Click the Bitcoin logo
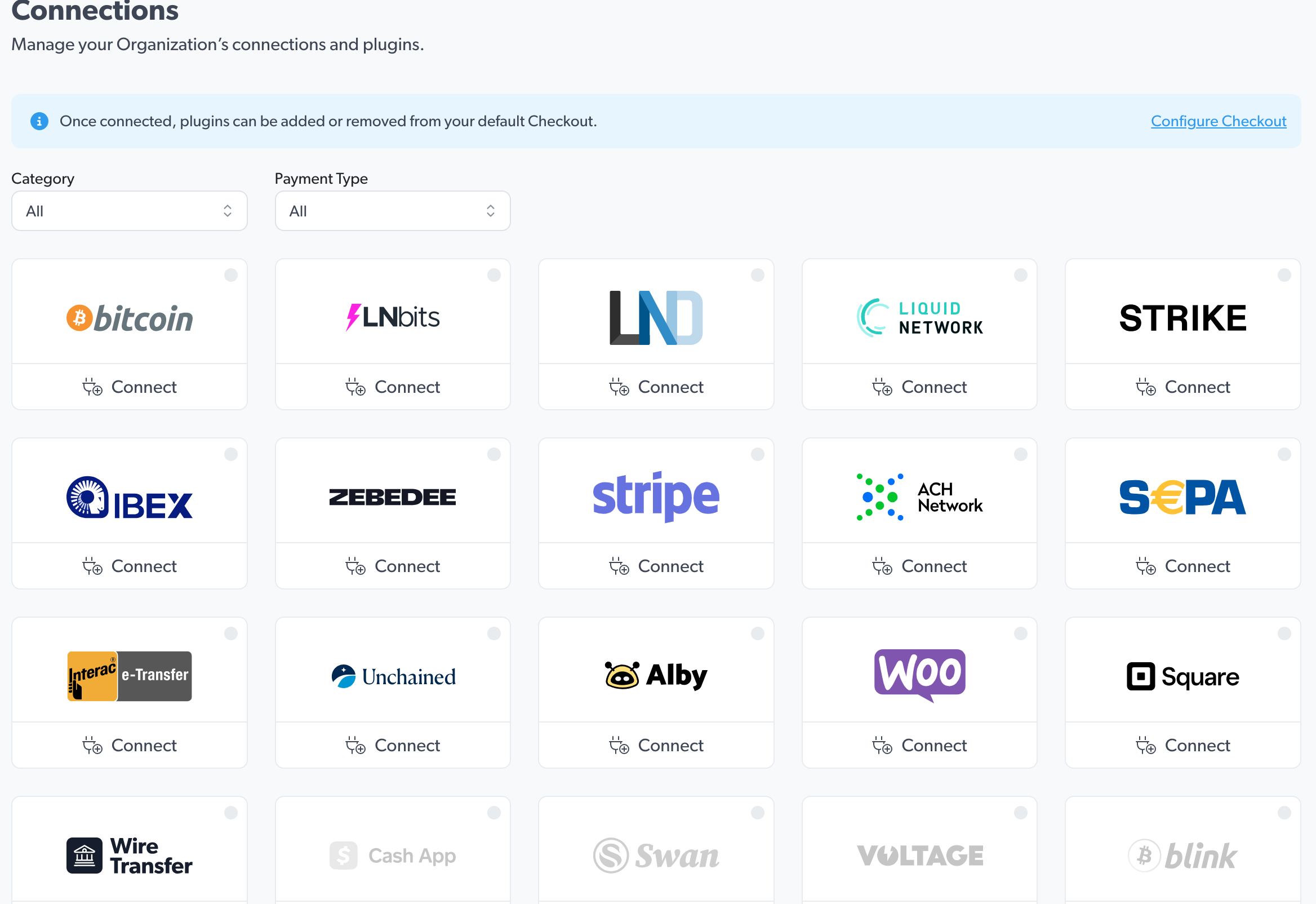The width and height of the screenshot is (1316, 904). pyautogui.click(x=130, y=318)
